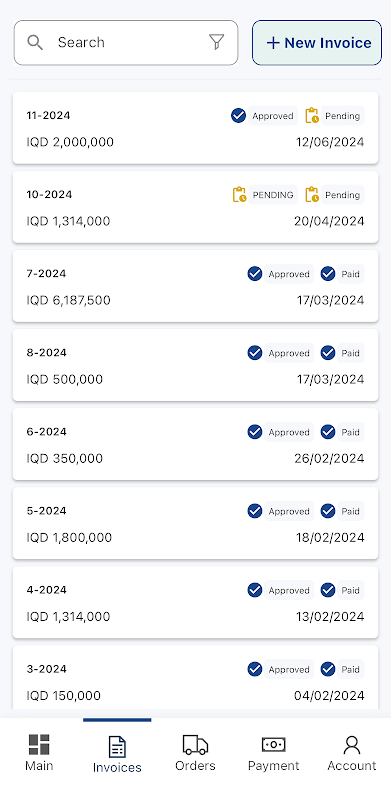Switch to the Orders tab
391x800 pixels.
click(196, 753)
